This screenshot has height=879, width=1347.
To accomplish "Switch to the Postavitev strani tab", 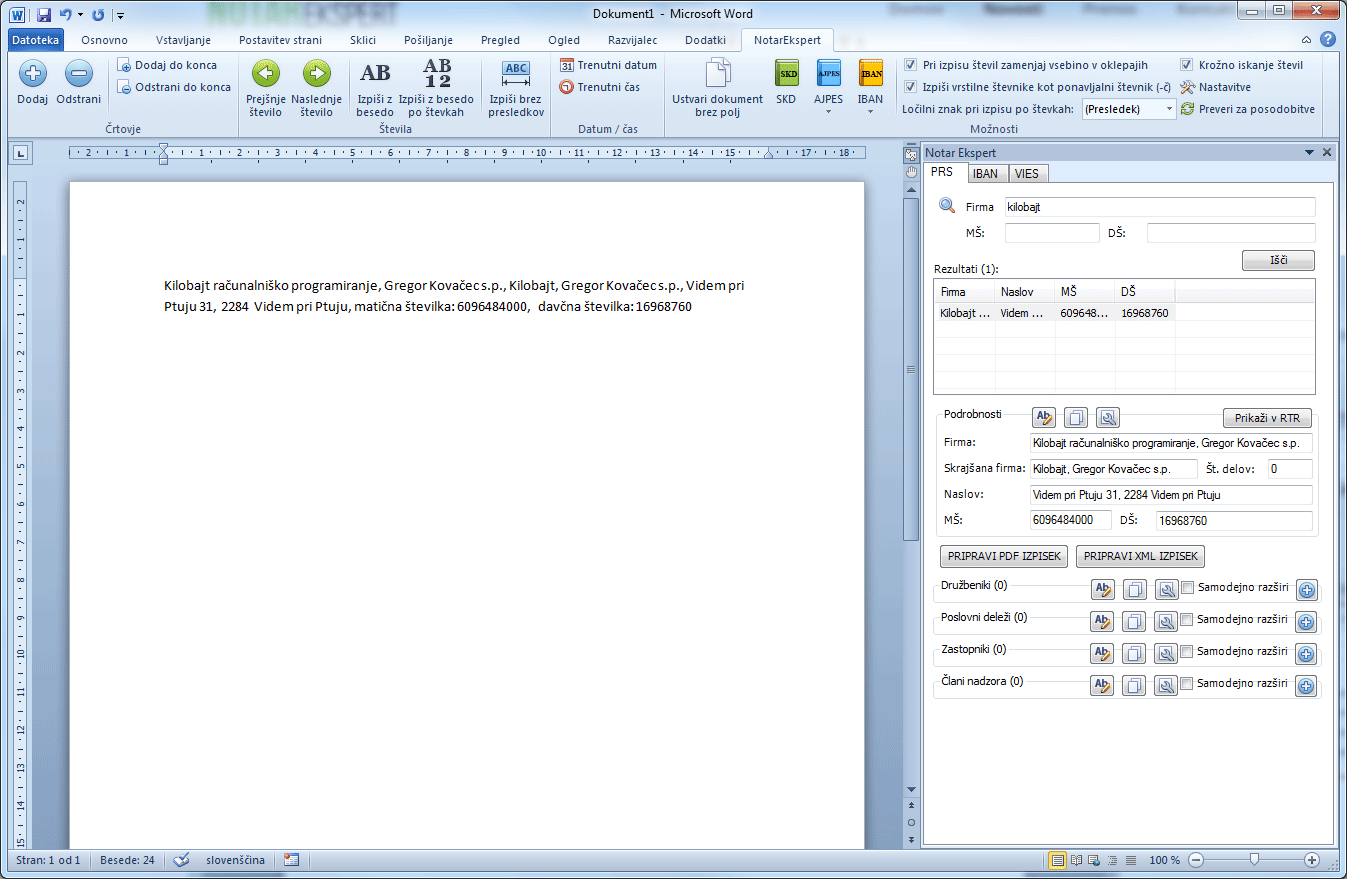I will (x=280, y=40).
